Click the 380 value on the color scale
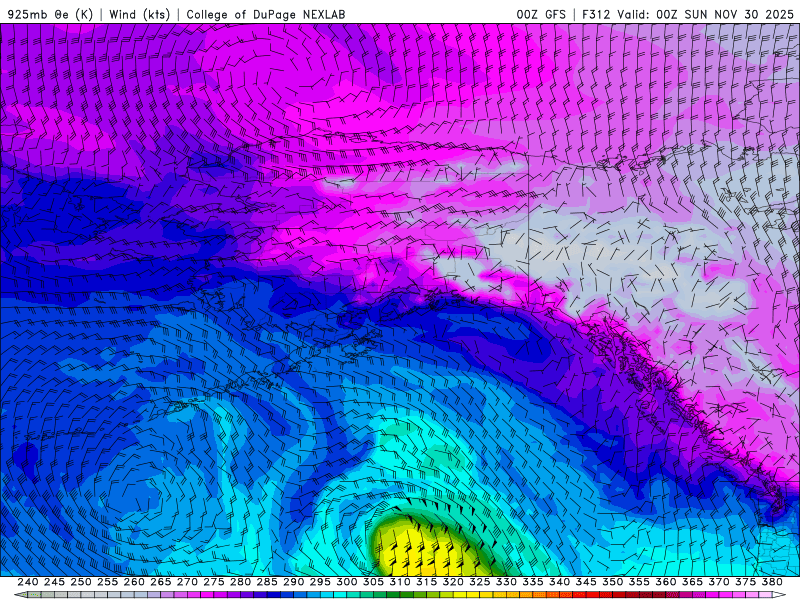The image size is (800, 600). coord(772,582)
